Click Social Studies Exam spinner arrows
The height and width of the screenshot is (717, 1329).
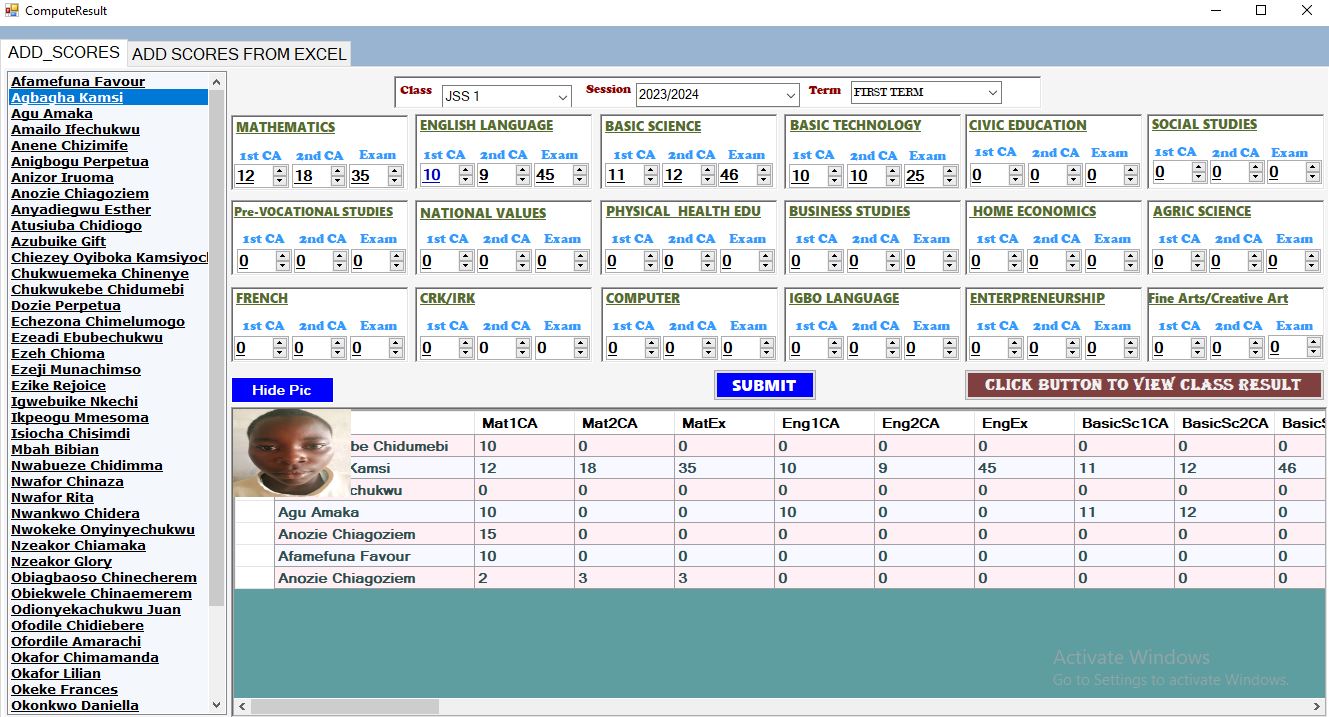coord(1314,172)
